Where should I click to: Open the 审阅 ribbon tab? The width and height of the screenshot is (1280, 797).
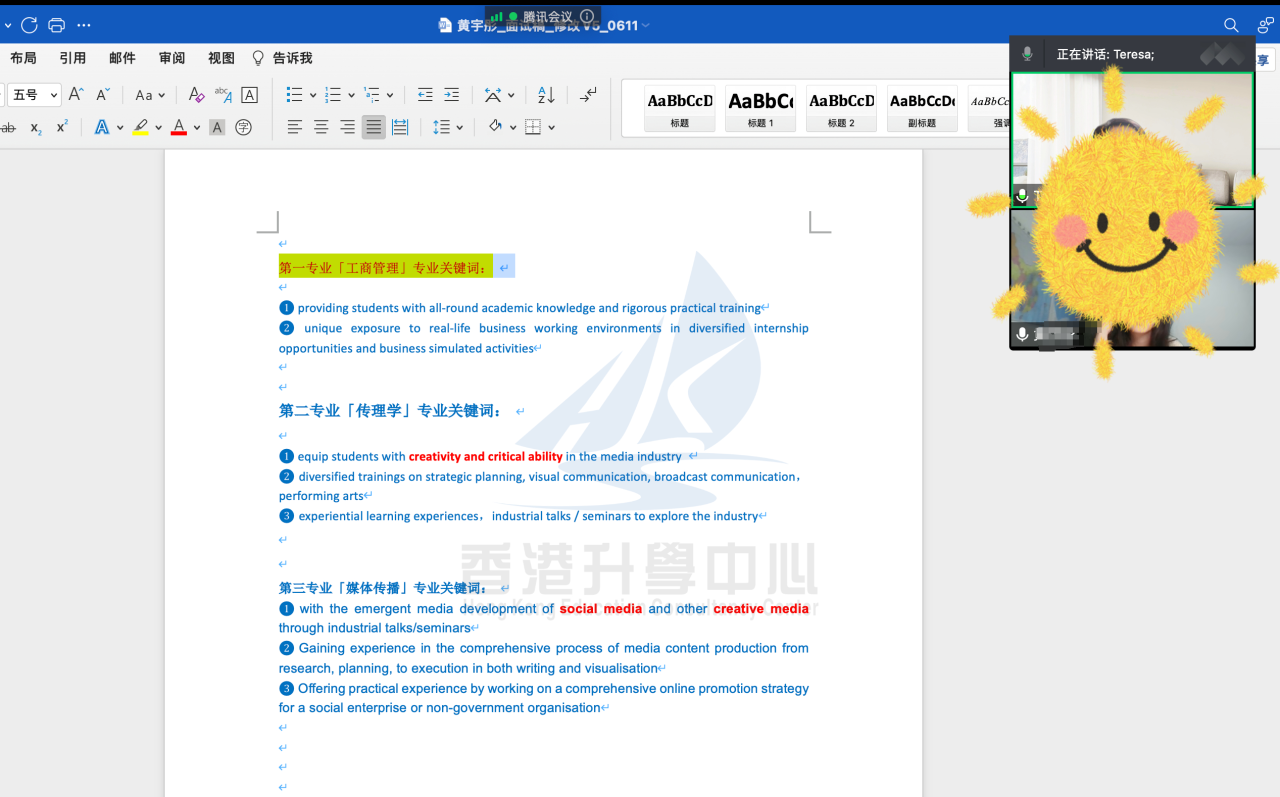pos(172,58)
